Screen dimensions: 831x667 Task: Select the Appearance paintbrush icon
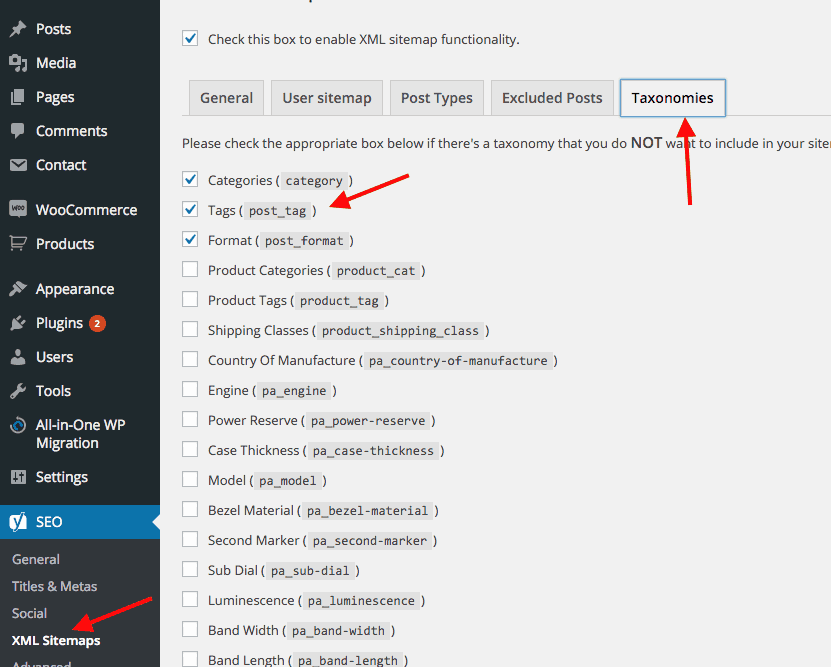pos(18,289)
